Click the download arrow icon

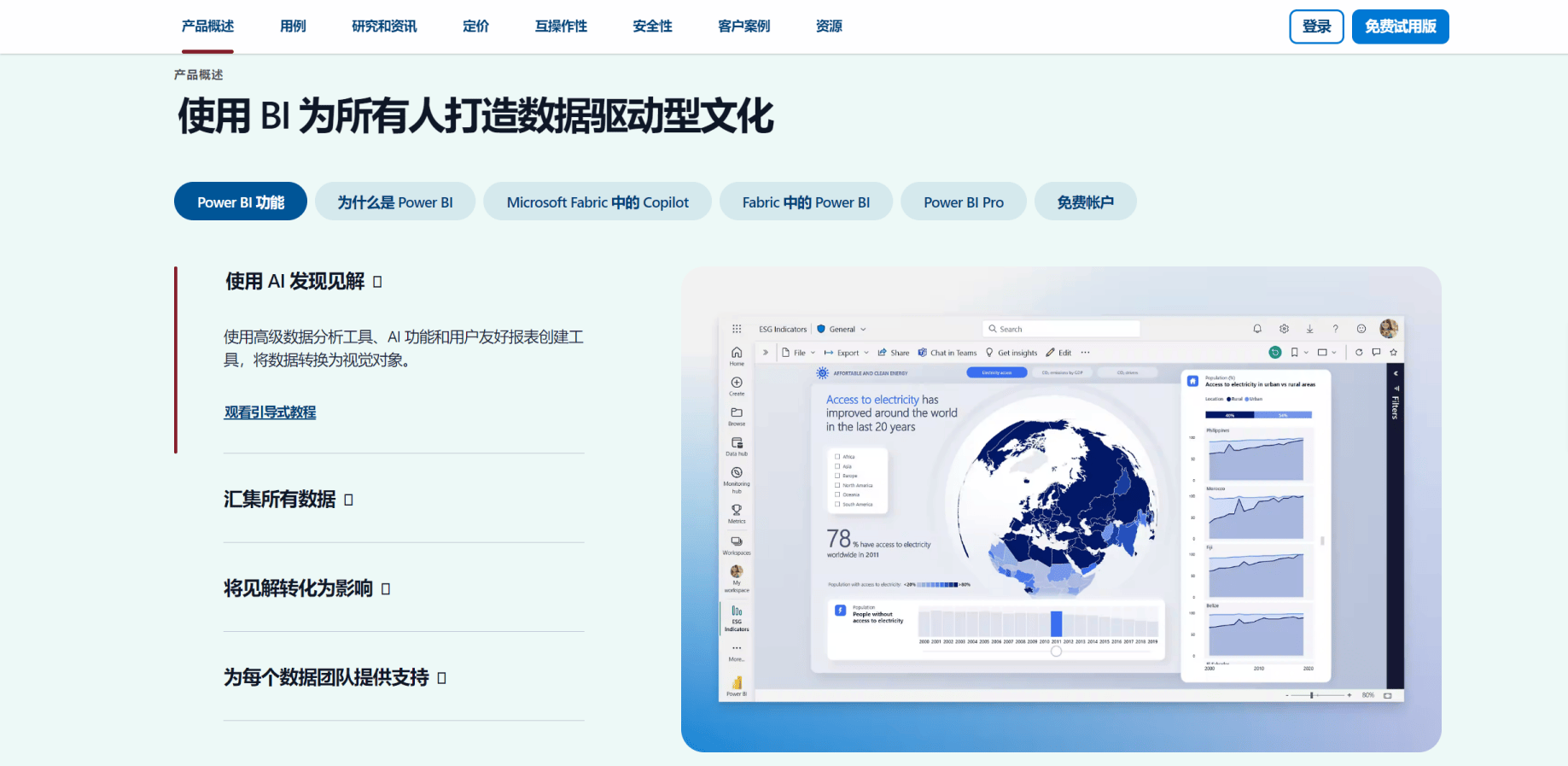(1309, 329)
